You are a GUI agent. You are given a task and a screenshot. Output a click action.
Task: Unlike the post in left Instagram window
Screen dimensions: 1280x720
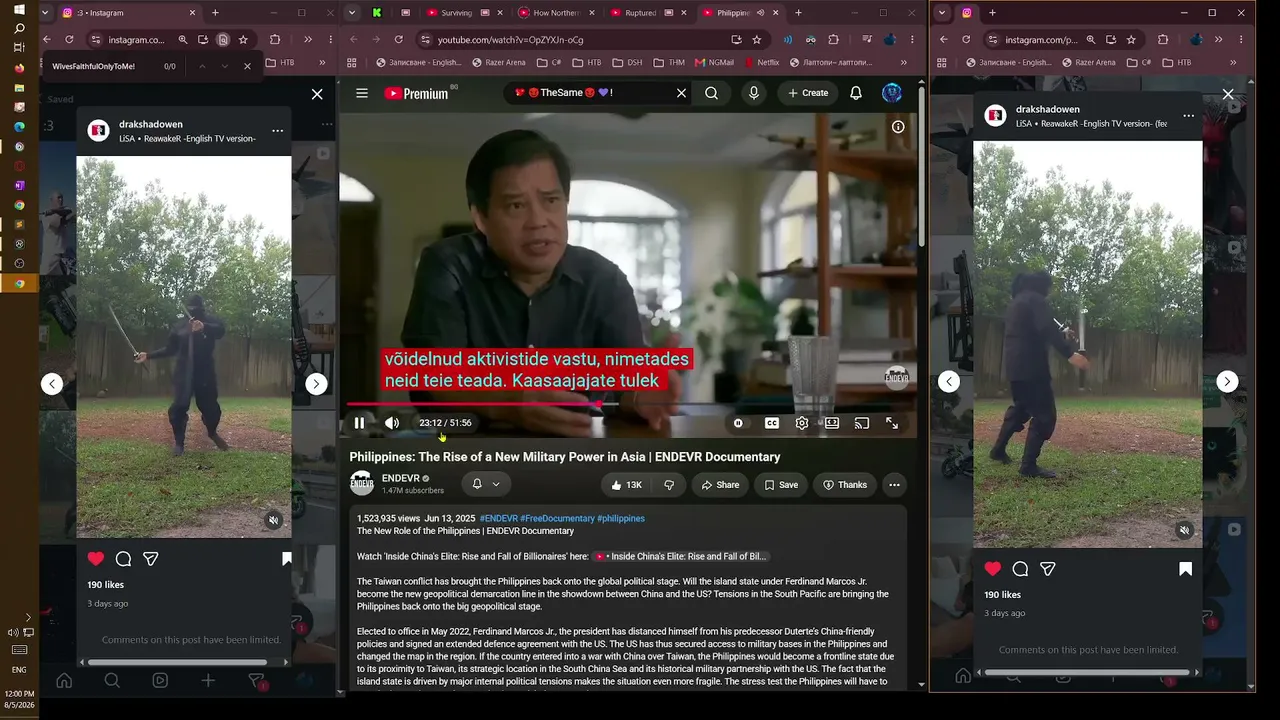click(96, 559)
